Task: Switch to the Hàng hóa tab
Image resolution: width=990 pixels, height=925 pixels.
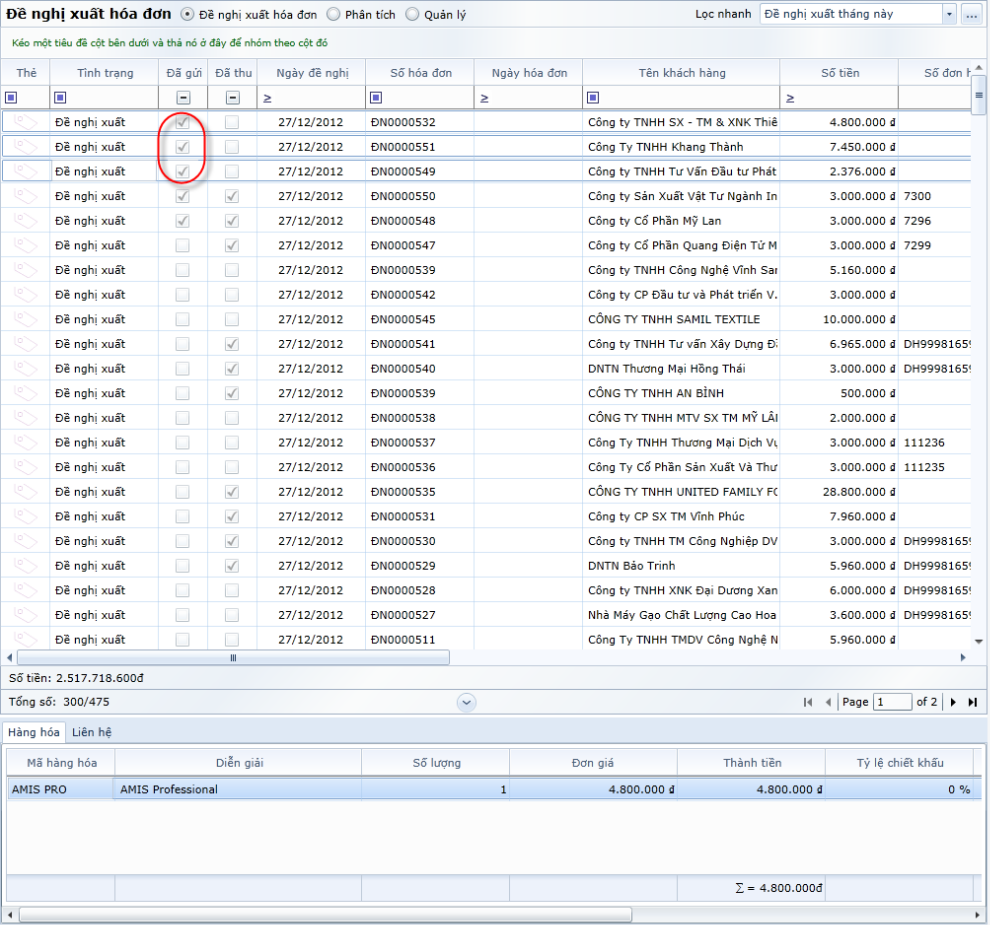Action: [x=35, y=732]
